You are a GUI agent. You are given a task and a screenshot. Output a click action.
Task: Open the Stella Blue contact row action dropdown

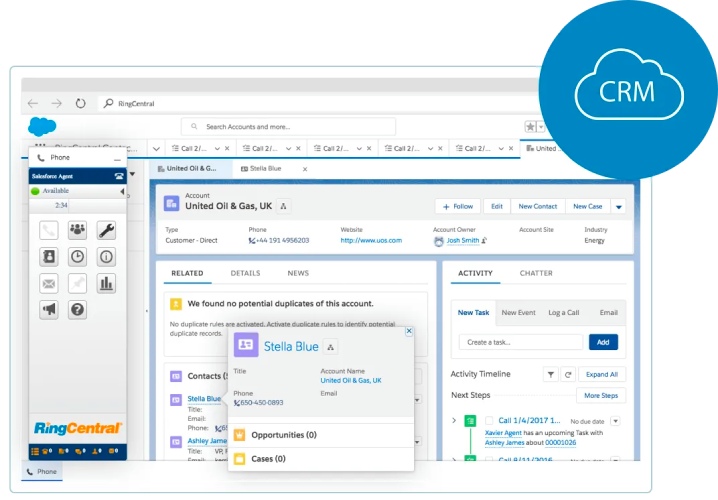(418, 400)
